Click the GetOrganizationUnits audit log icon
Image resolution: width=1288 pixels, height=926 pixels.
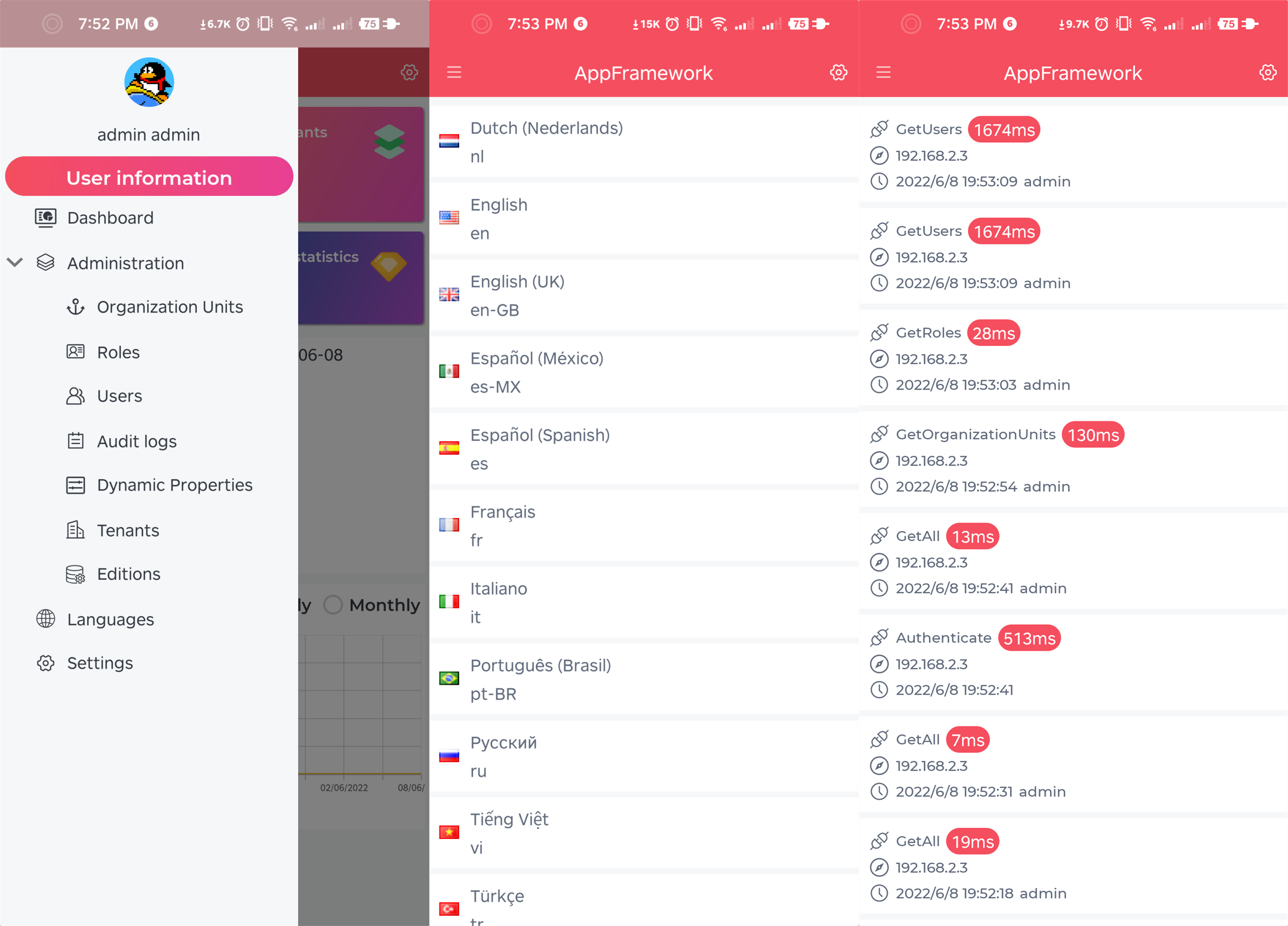pyautogui.click(x=879, y=434)
